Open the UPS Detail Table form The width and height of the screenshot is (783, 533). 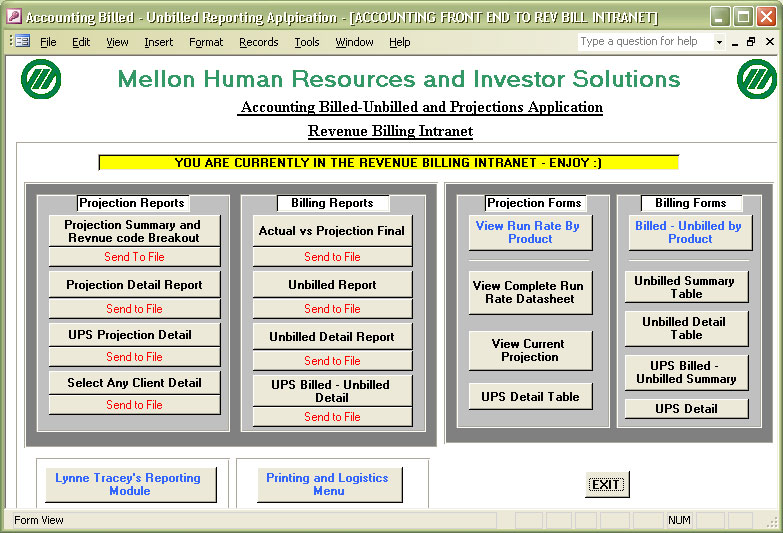point(530,397)
